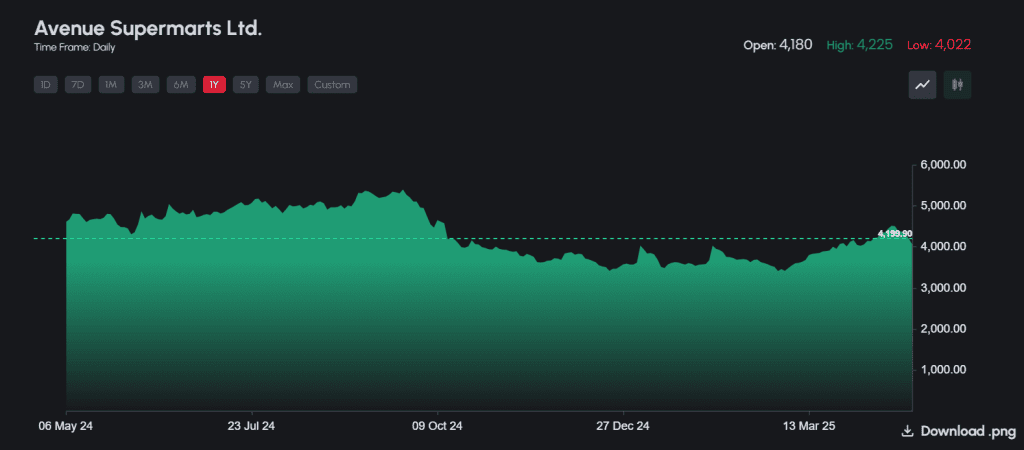Click the Low: 4,022 value

click(939, 45)
